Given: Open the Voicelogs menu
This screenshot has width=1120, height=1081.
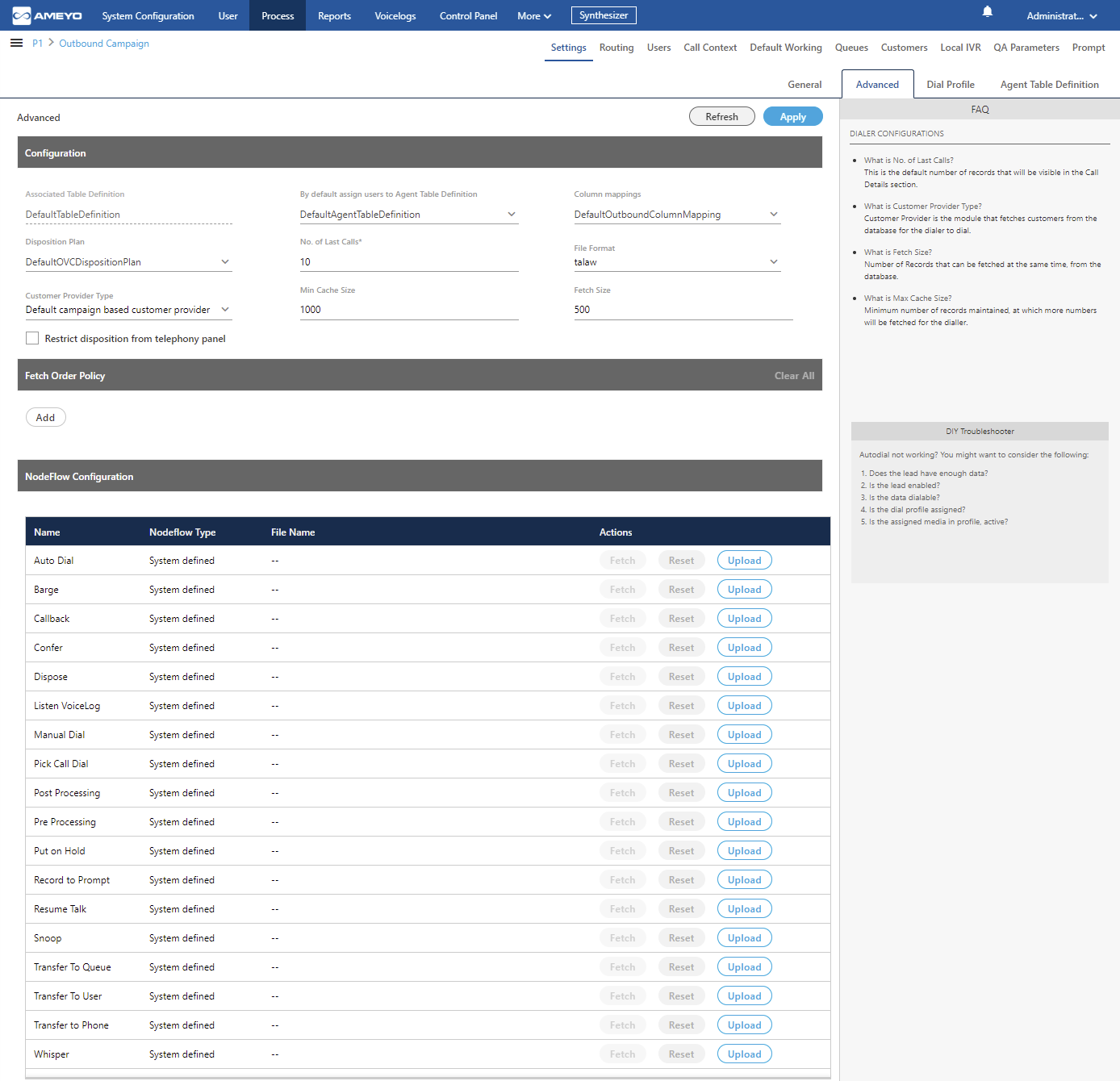Looking at the screenshot, I should click(x=395, y=16).
